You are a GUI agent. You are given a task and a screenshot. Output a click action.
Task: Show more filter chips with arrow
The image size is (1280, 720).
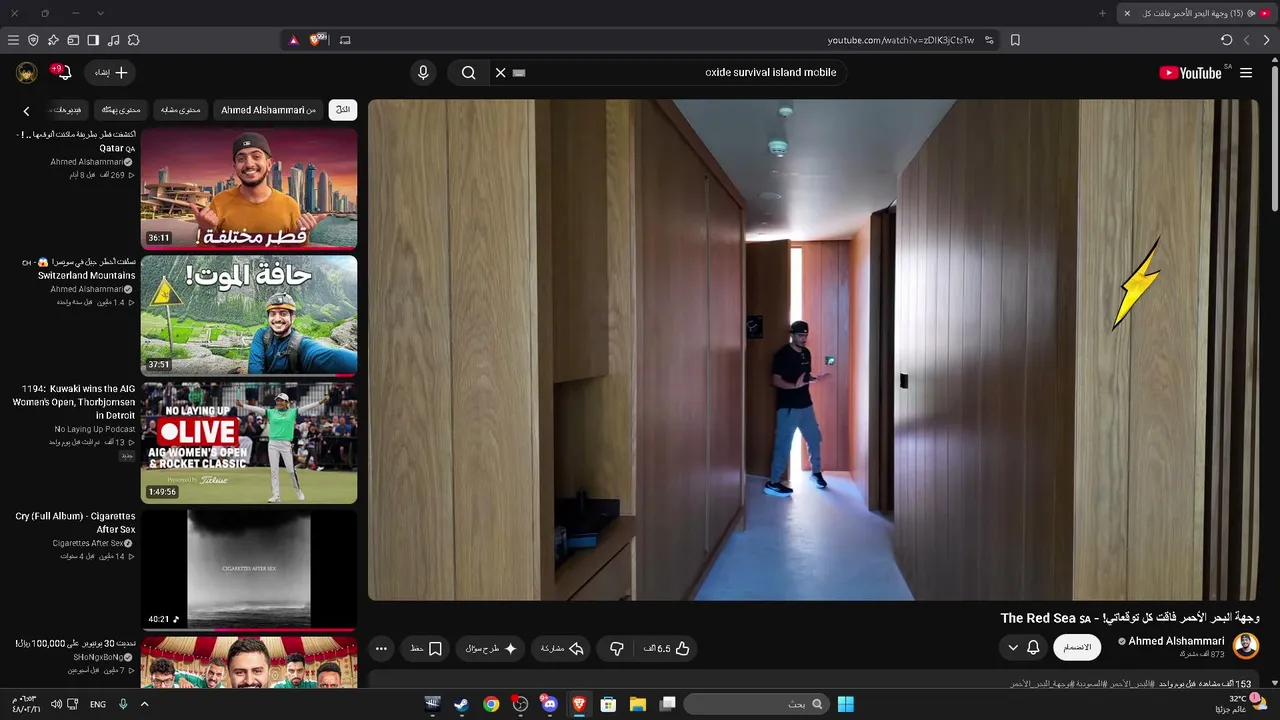coord(26,111)
